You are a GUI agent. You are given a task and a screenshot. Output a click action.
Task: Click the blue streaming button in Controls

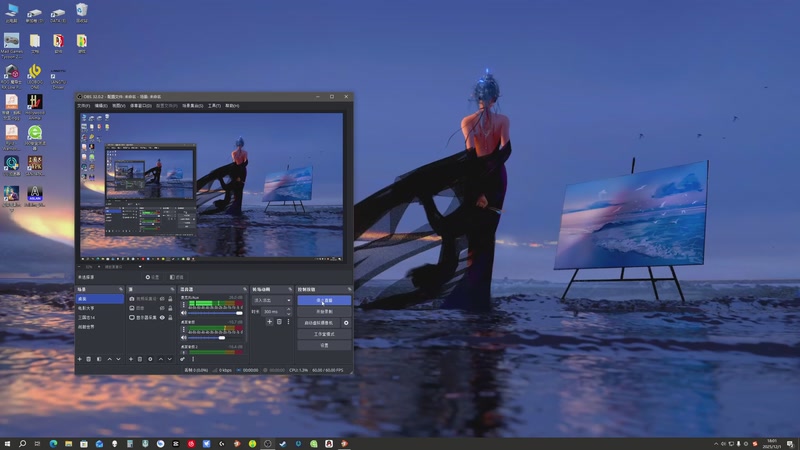[324, 300]
